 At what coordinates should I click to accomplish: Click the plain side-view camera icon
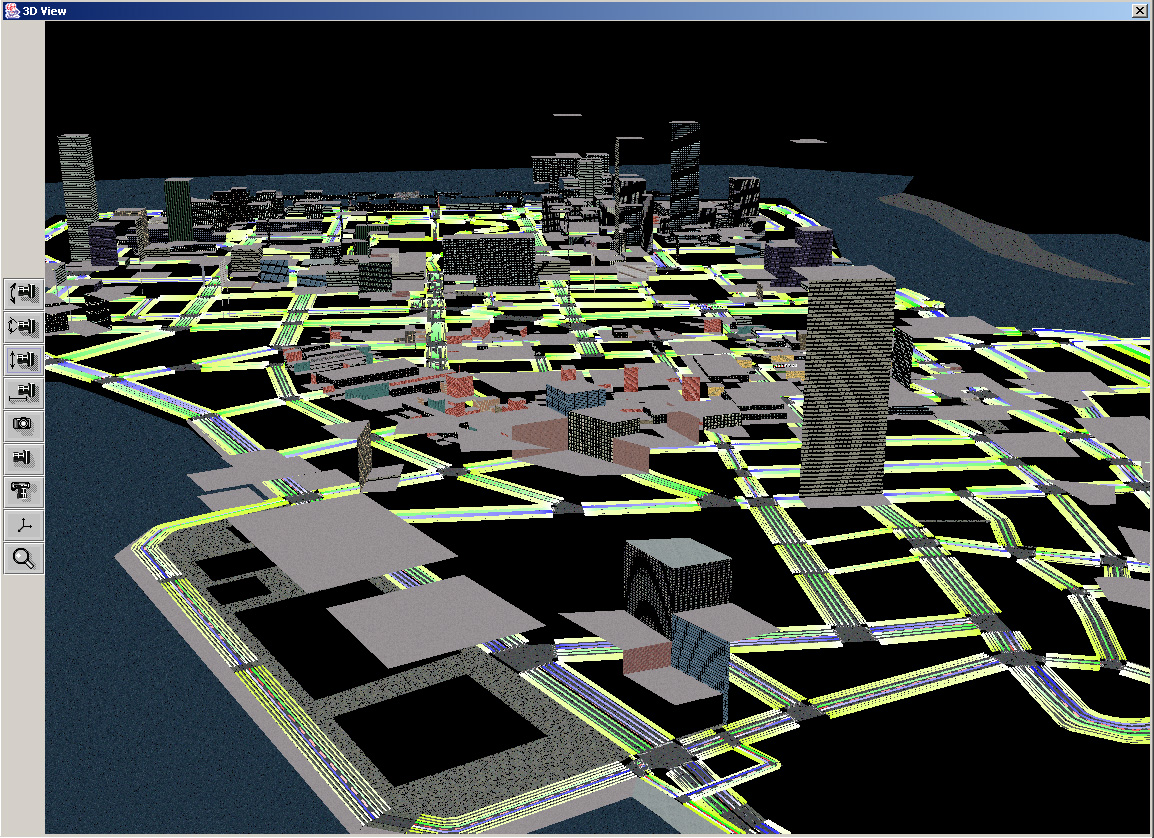tap(23, 459)
